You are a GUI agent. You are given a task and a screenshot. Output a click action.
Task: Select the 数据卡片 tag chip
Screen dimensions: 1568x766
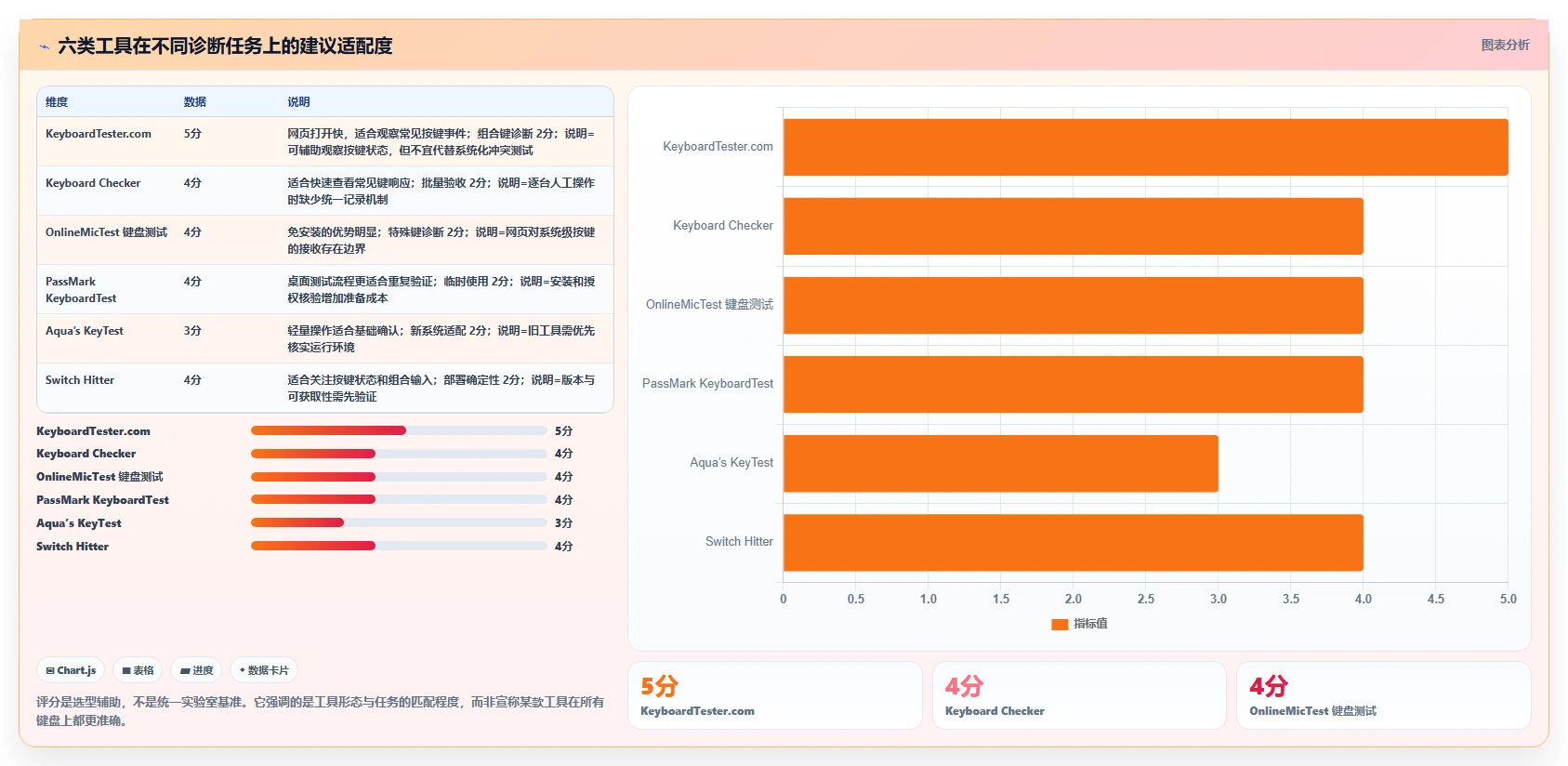point(264,670)
